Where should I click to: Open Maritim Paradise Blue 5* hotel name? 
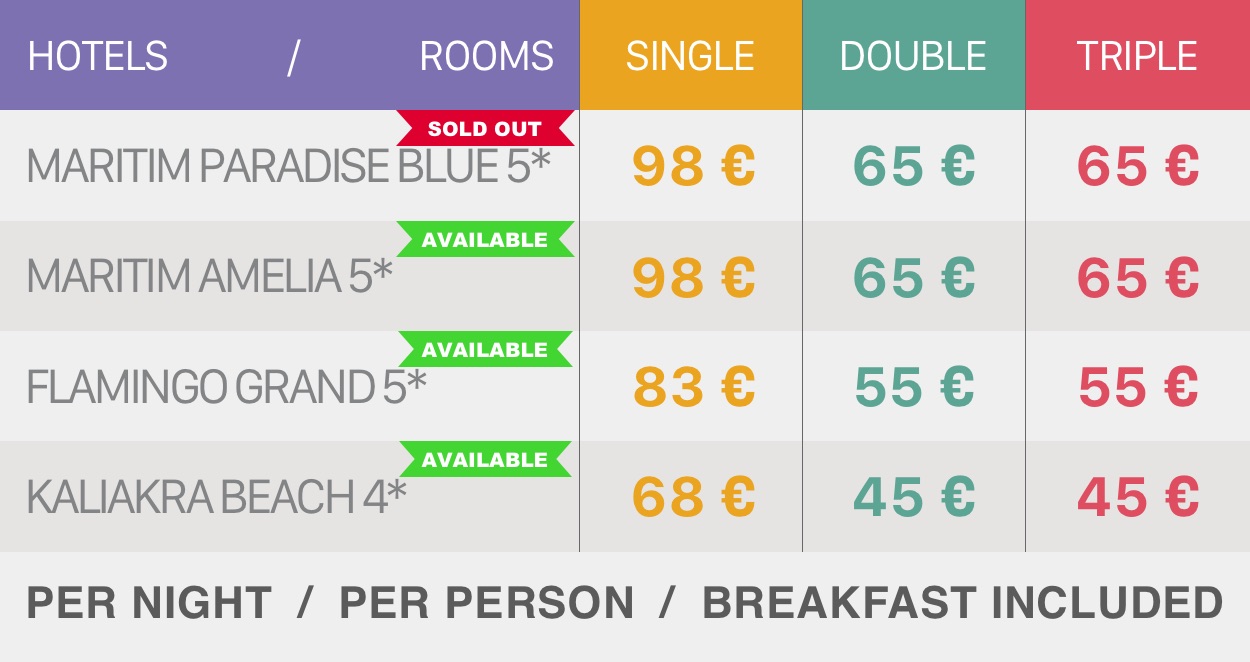point(288,166)
